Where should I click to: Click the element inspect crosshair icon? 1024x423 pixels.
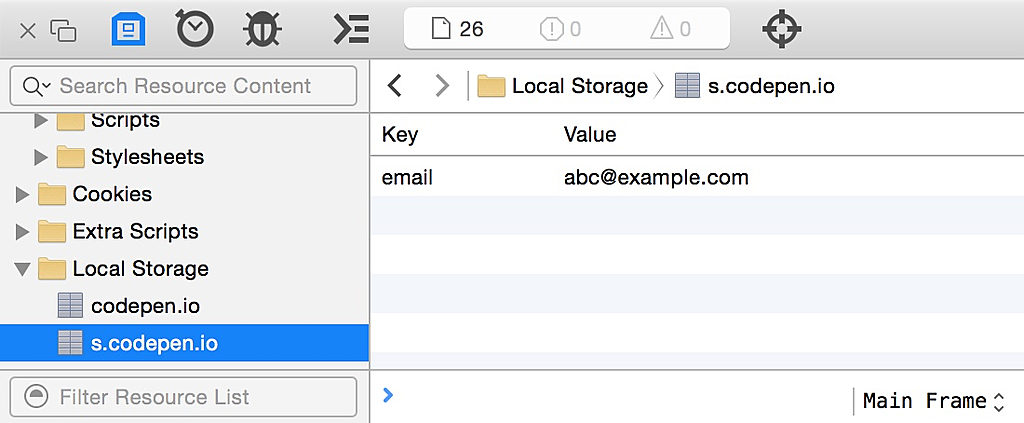tap(782, 29)
